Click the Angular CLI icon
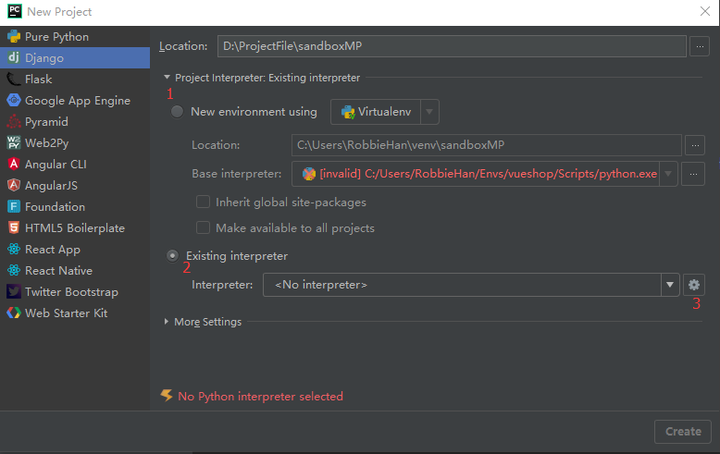720x454 pixels. 14,164
